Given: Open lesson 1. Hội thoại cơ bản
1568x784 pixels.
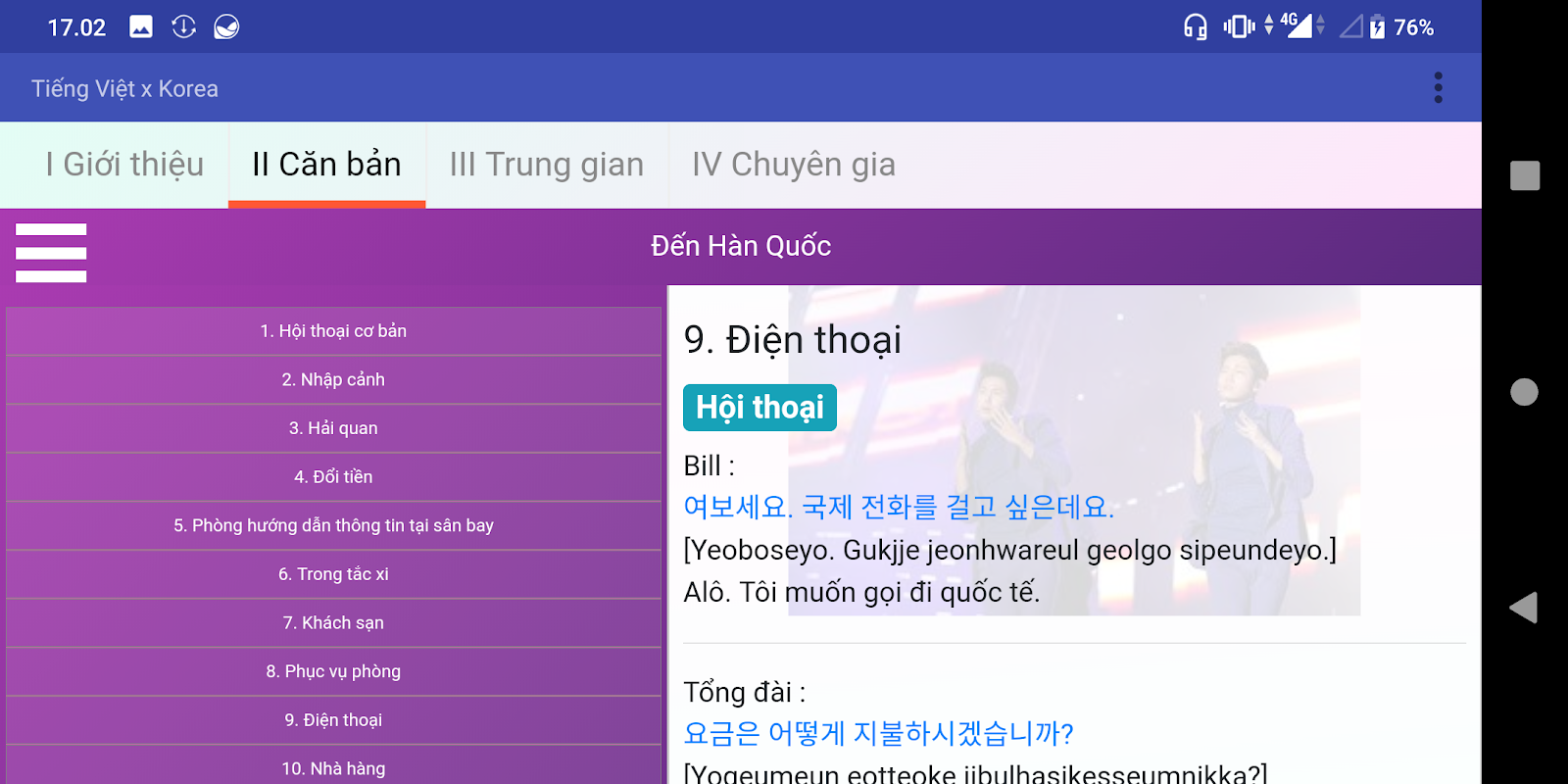Looking at the screenshot, I should click(x=333, y=331).
